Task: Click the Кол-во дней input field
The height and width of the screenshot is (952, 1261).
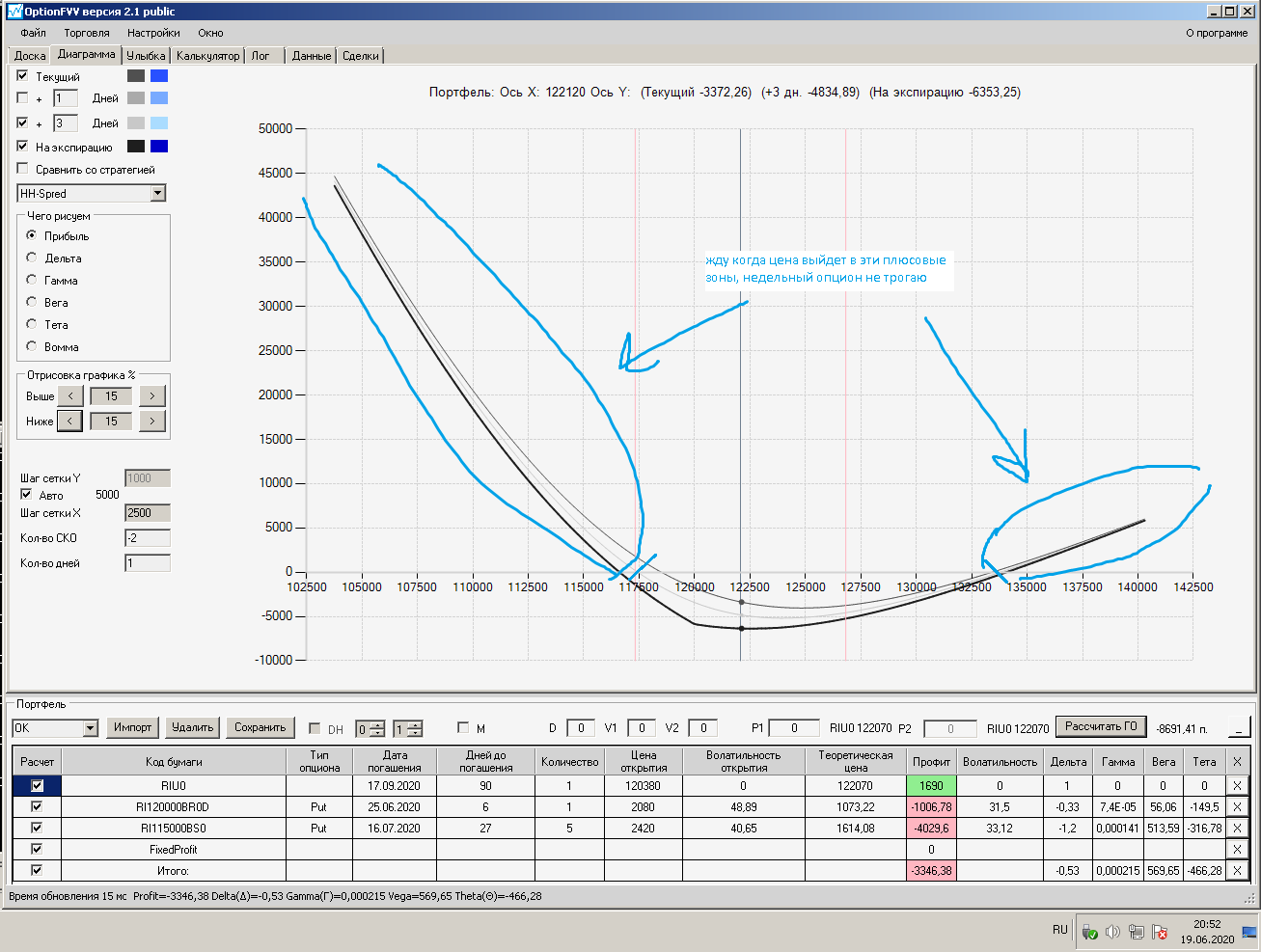Action: [x=148, y=563]
